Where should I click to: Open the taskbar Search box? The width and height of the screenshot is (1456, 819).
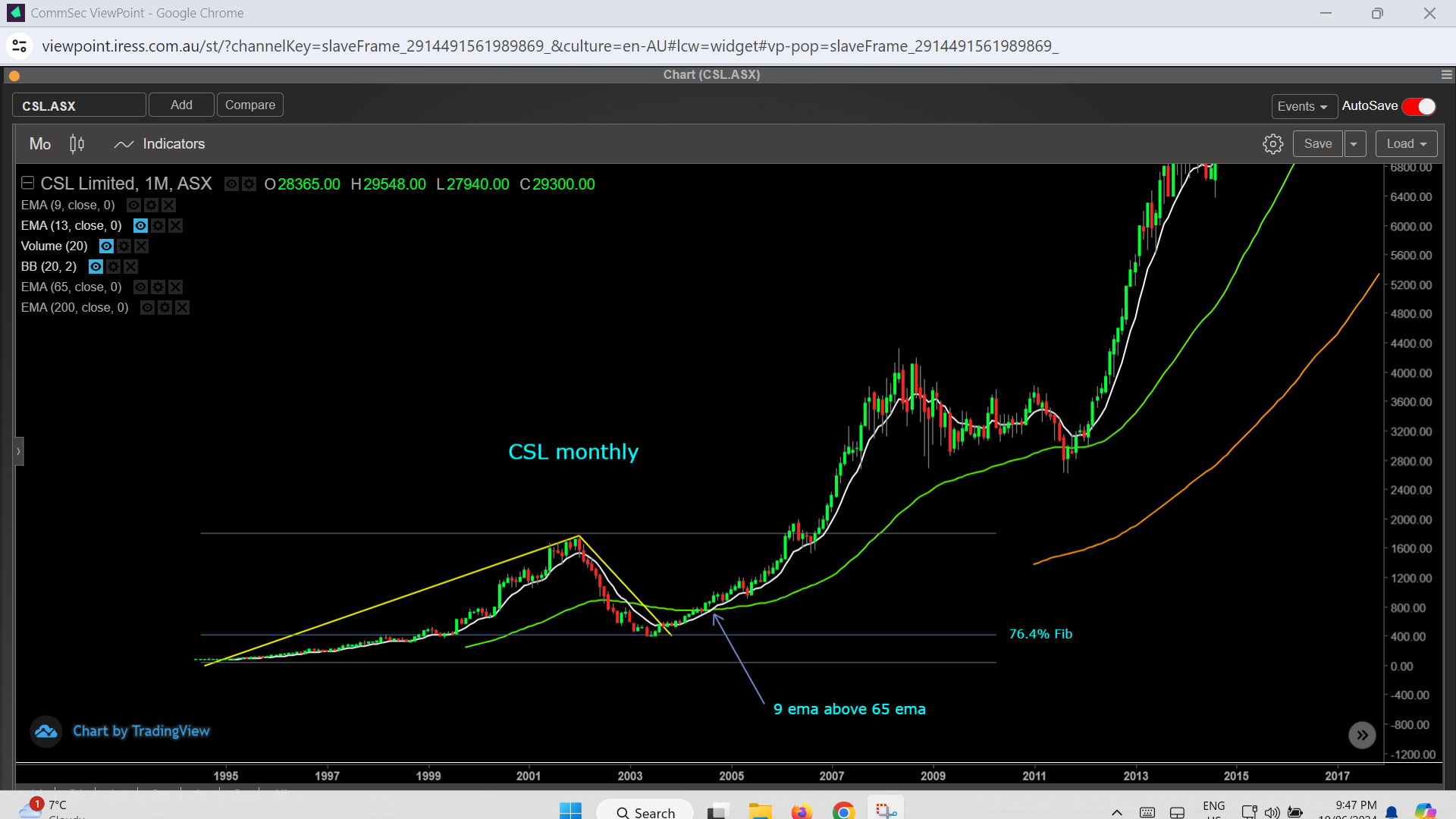click(x=645, y=811)
